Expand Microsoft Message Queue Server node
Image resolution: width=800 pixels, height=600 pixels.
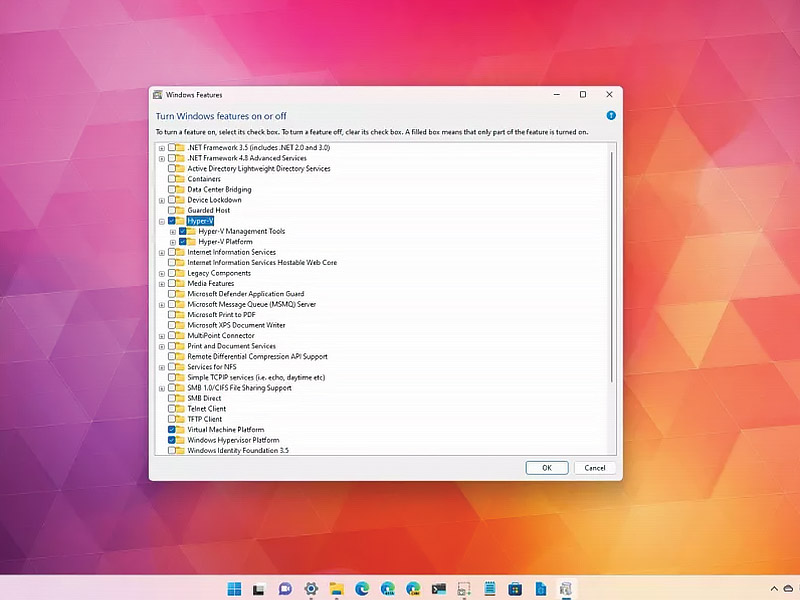pyautogui.click(x=162, y=305)
